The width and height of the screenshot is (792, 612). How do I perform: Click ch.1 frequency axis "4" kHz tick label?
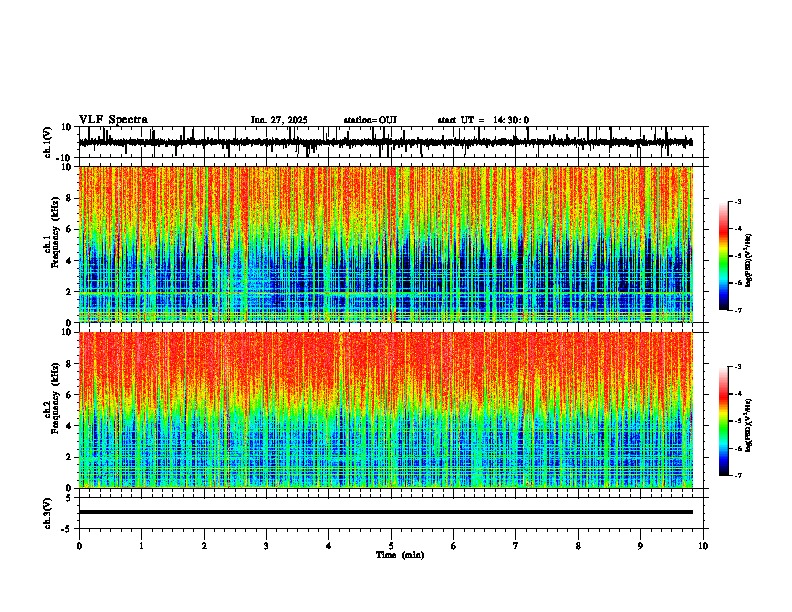(70, 261)
